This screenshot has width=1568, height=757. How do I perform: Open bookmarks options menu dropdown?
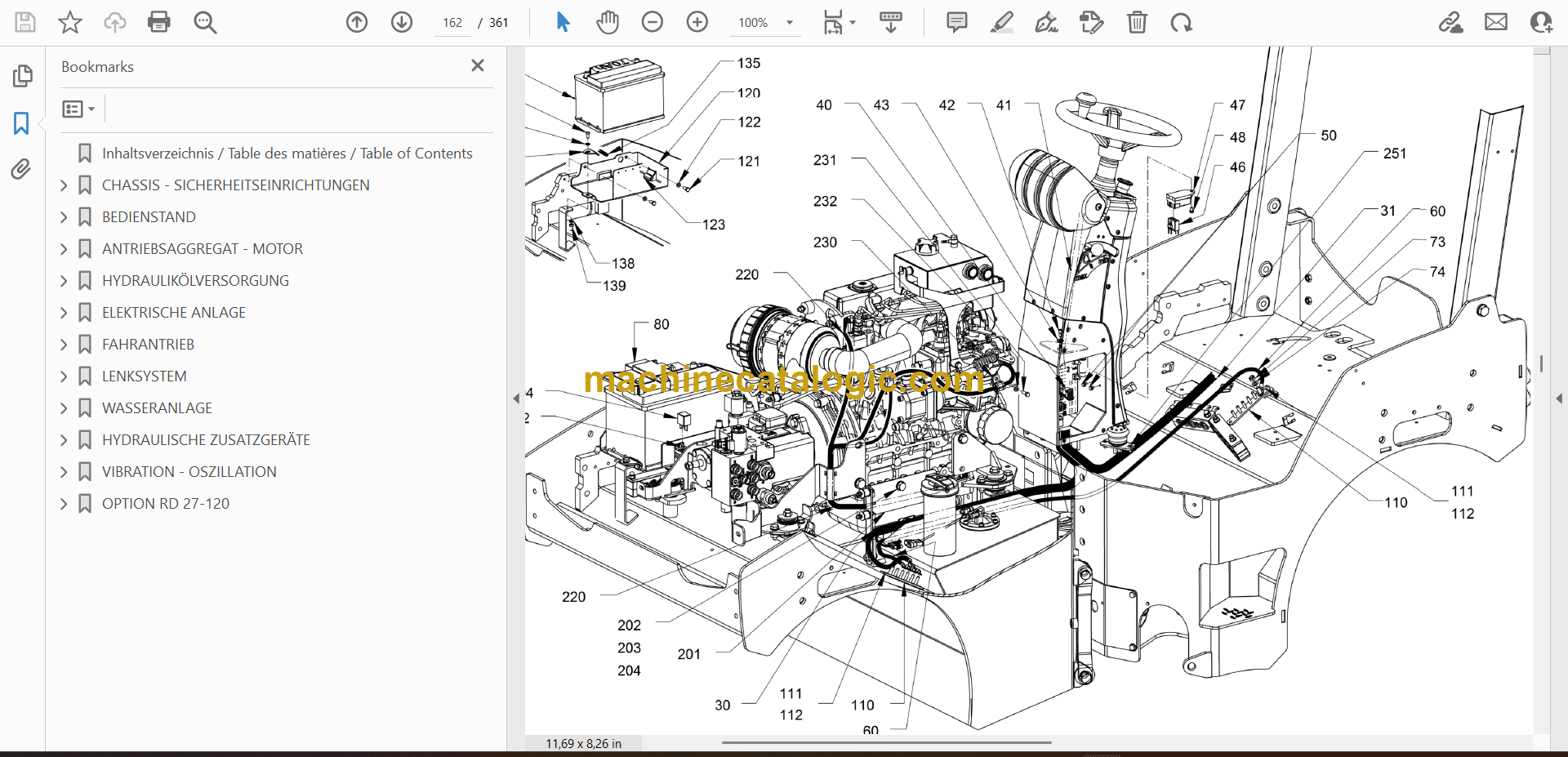pyautogui.click(x=78, y=109)
